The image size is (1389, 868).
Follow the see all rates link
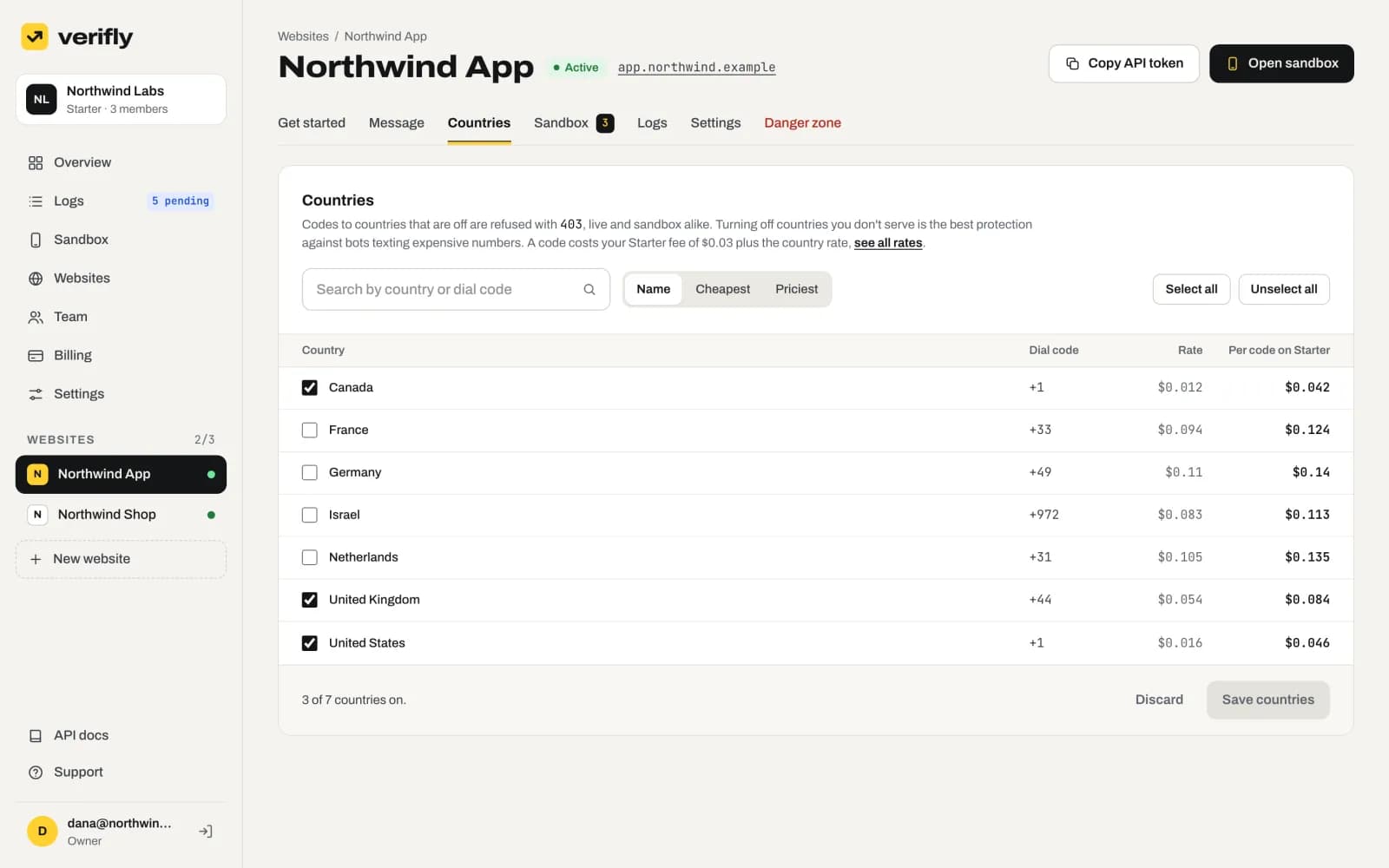coord(888,243)
